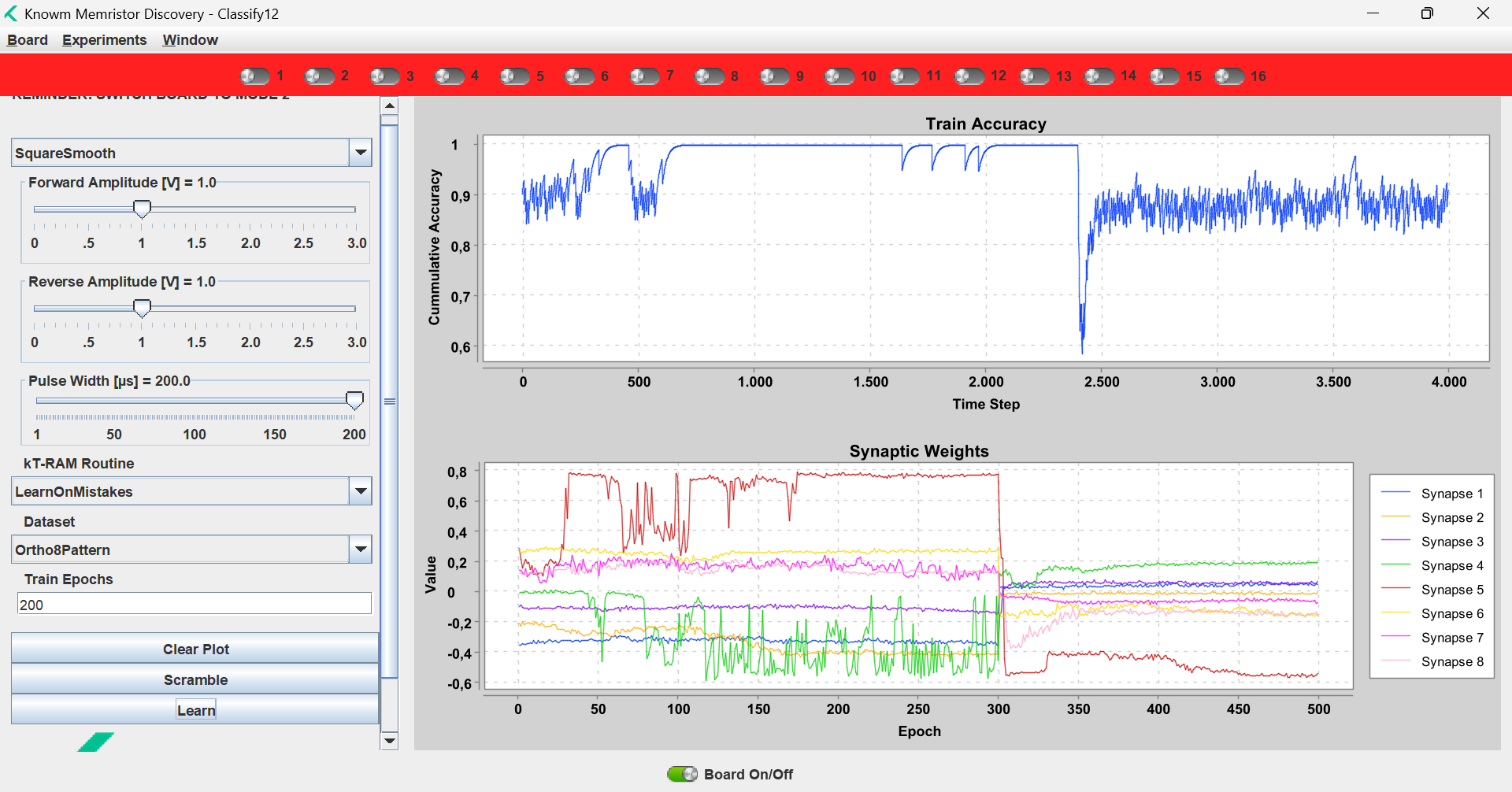Click the Time Step axis label
The width and height of the screenshot is (1512, 792).
point(986,404)
